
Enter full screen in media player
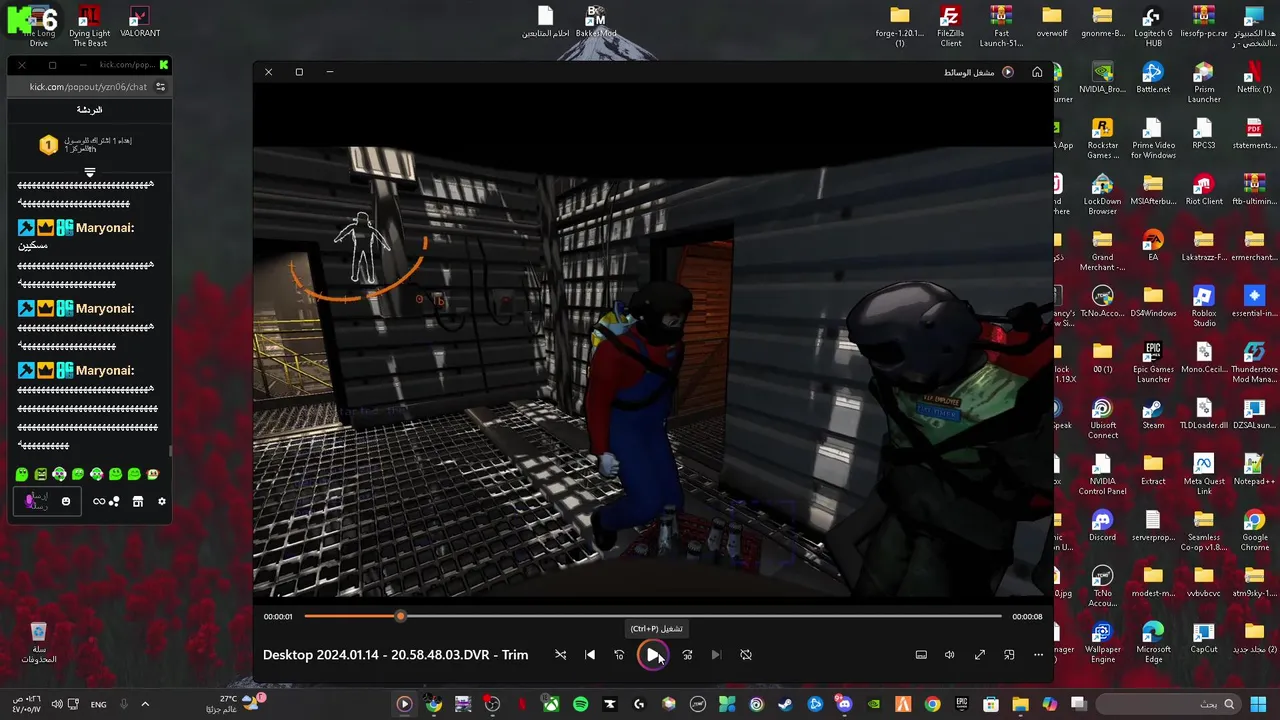coord(980,655)
